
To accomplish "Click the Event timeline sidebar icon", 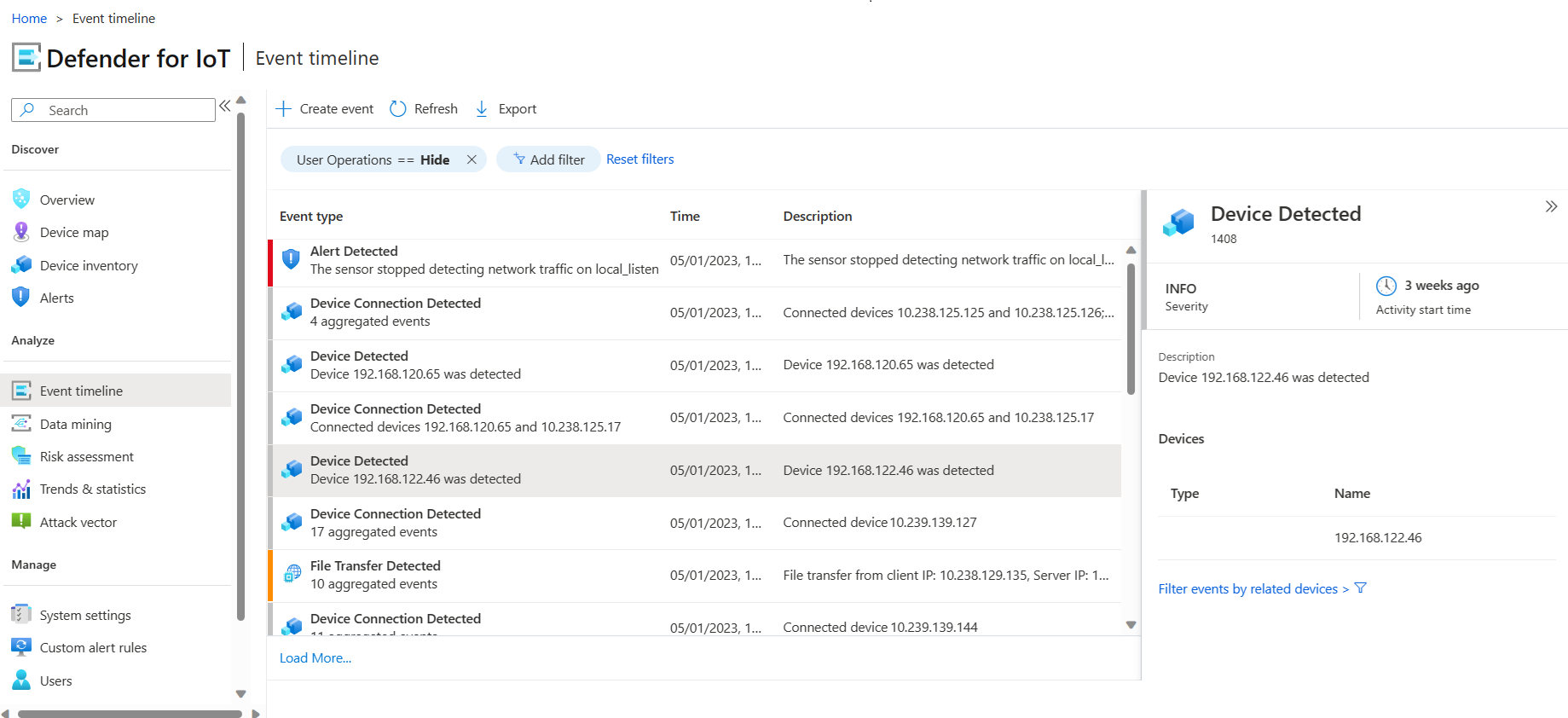I will tap(21, 391).
